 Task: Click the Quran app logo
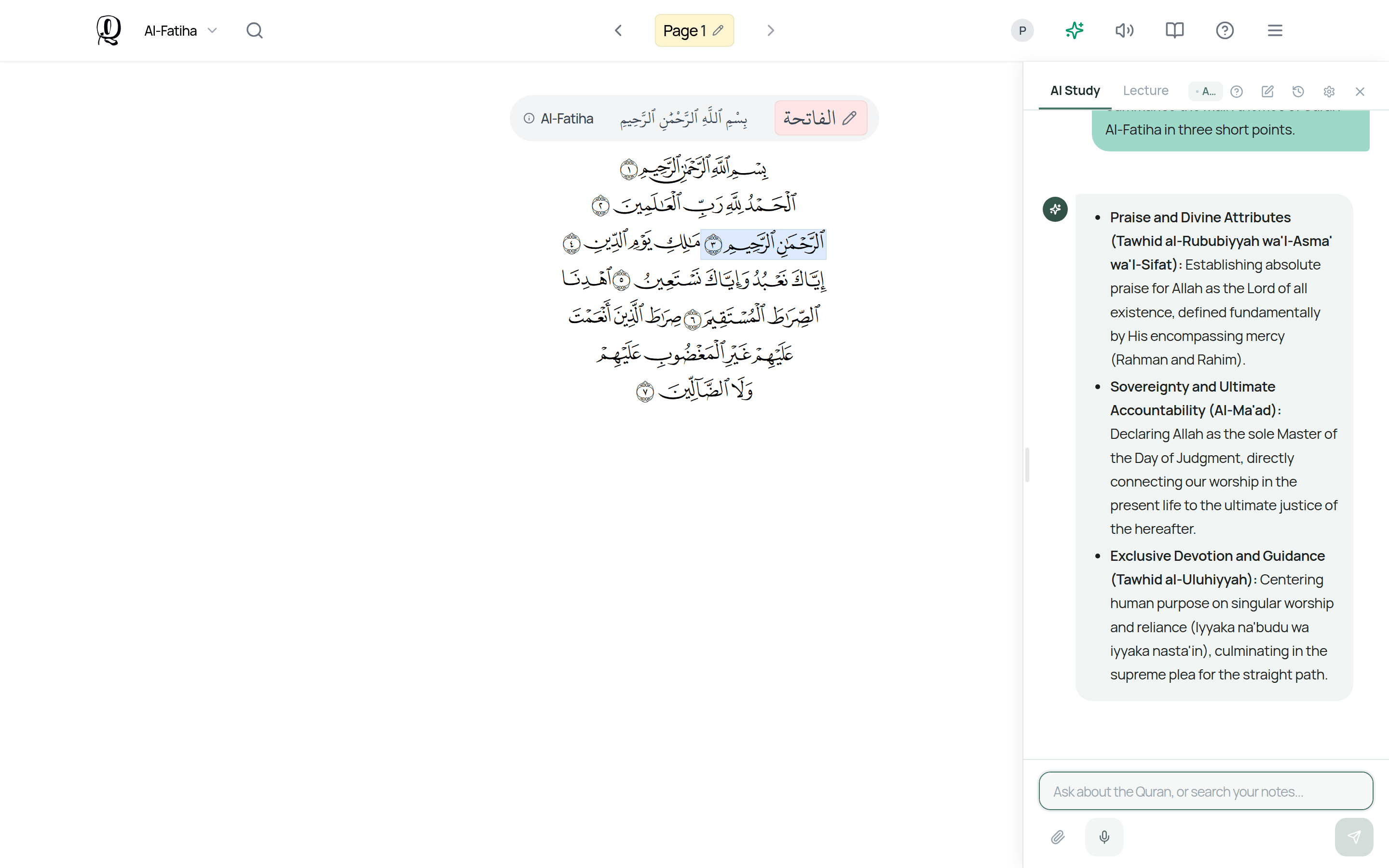(x=109, y=30)
